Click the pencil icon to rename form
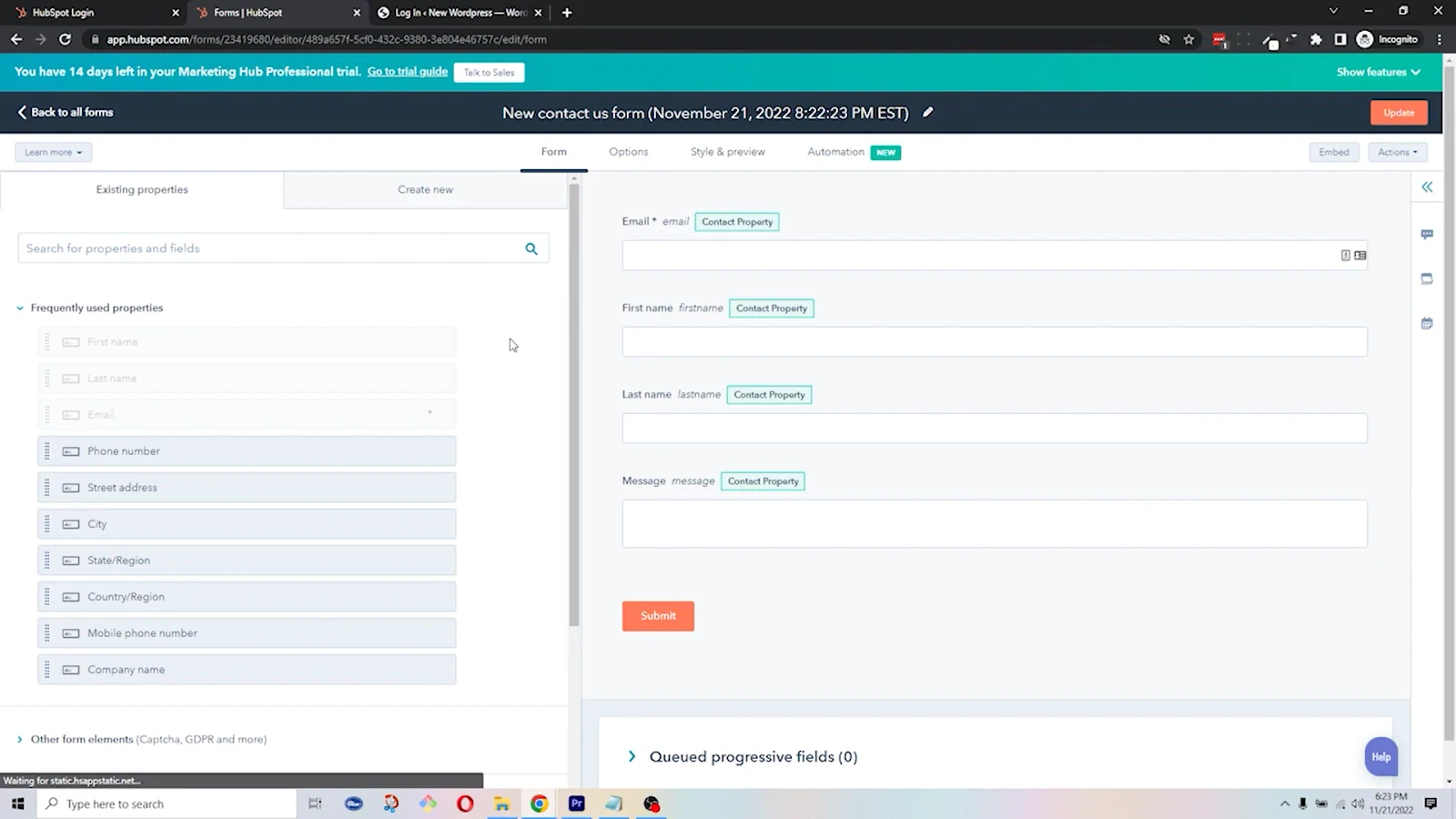The image size is (1456, 819). pos(927,112)
